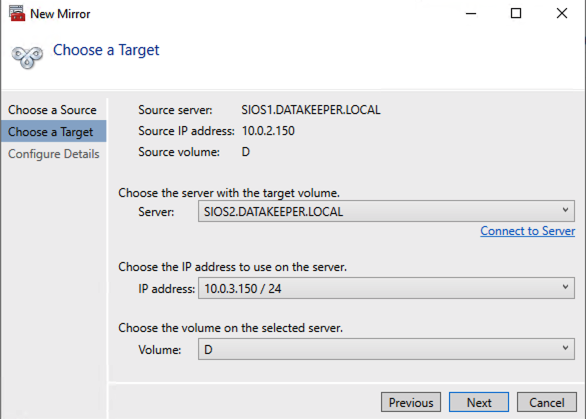Expand the IP address dropdown arrow
This screenshot has height=419, width=586.
(565, 287)
